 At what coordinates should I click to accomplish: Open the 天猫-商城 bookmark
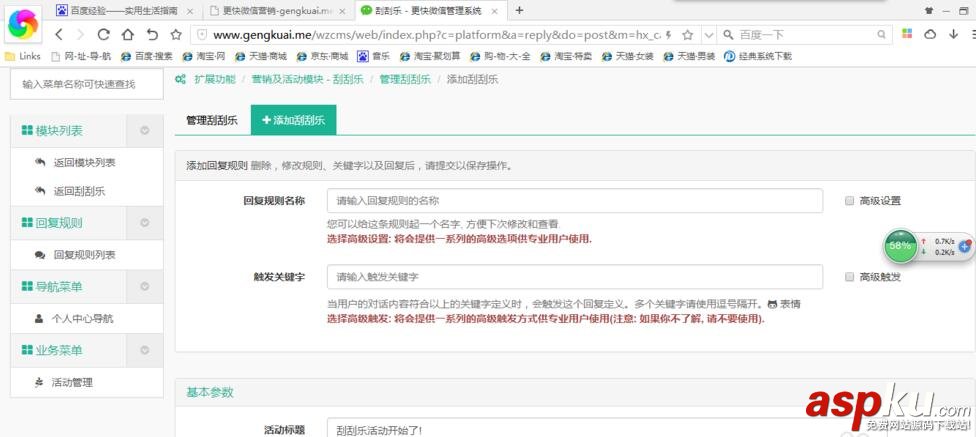[261, 56]
